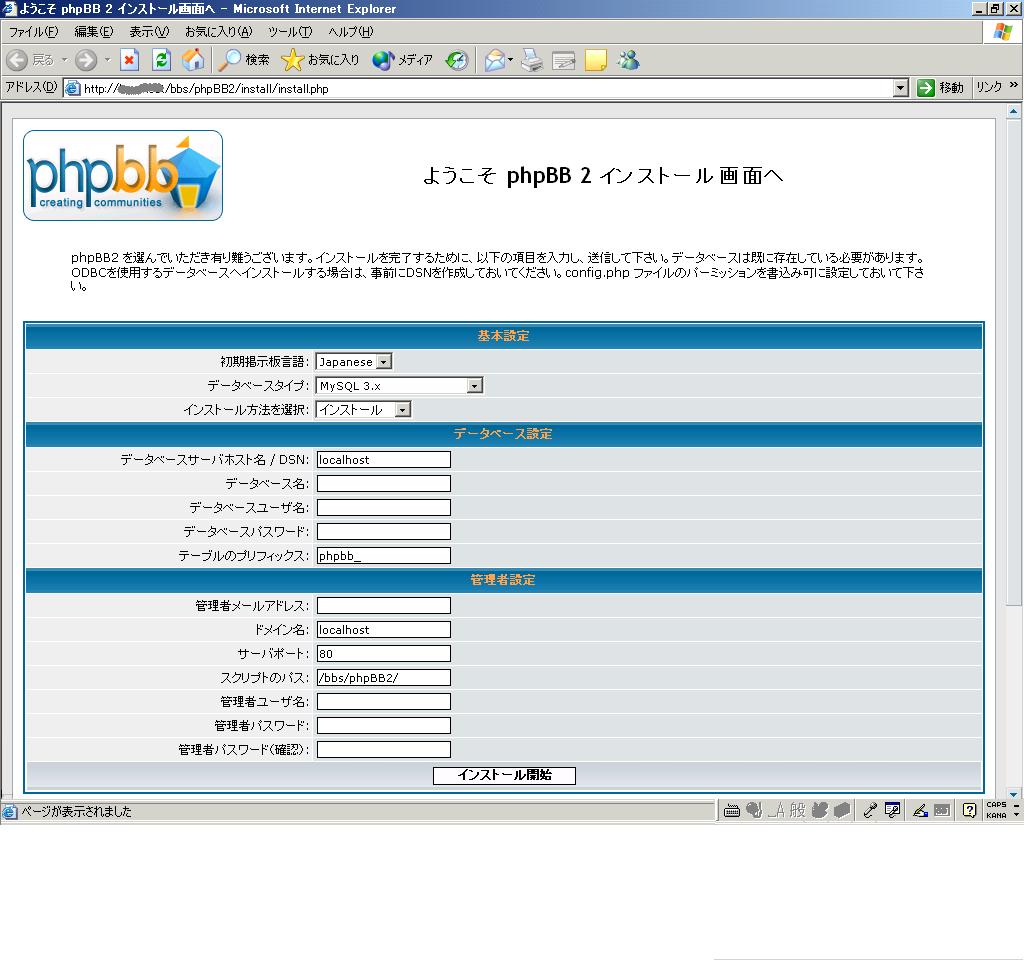Open the File (ファイル) menu
The width and height of the screenshot is (1024, 970).
(x=33, y=31)
